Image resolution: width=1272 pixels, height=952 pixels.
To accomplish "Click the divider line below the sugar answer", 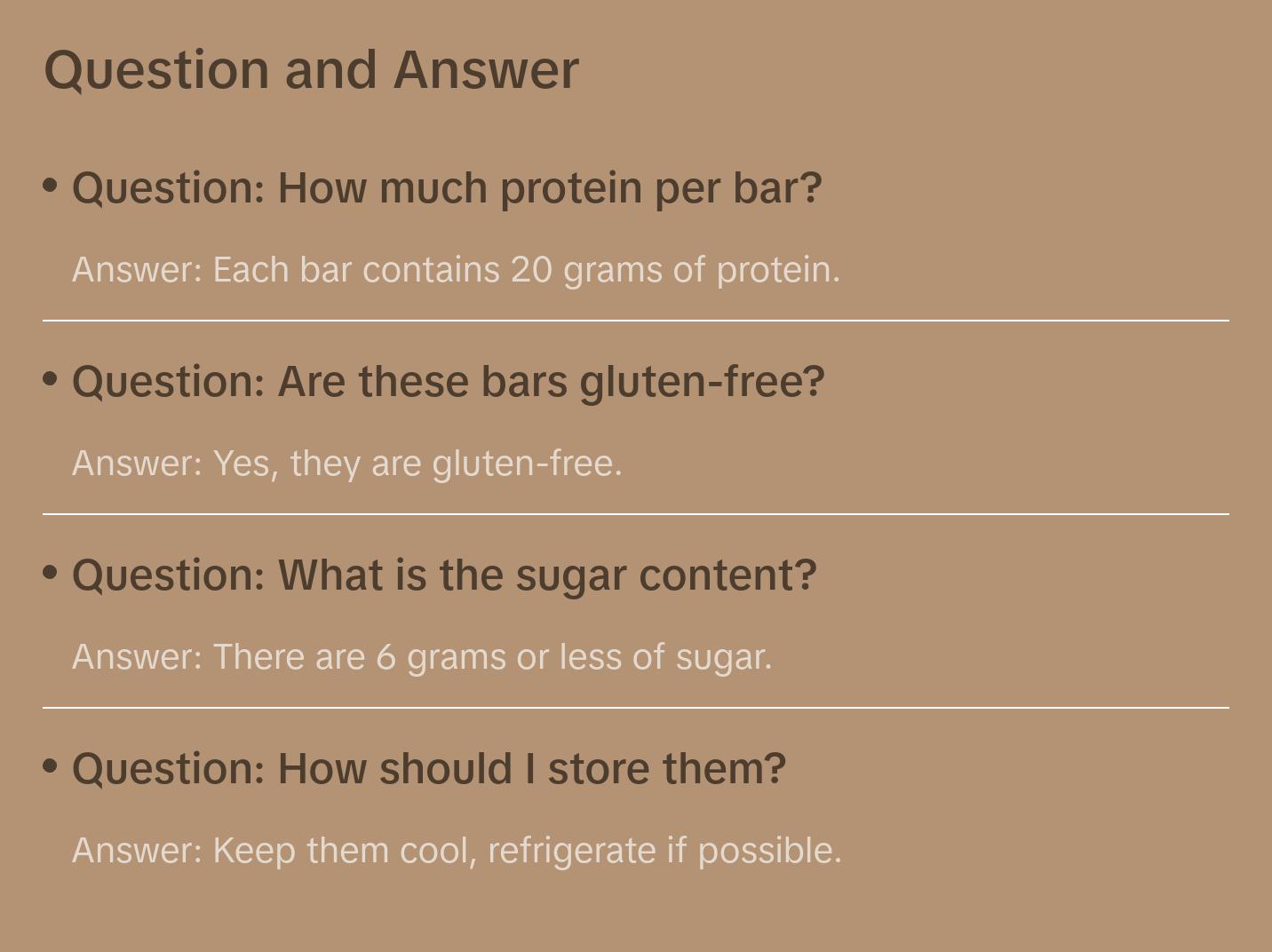I will click(x=636, y=708).
